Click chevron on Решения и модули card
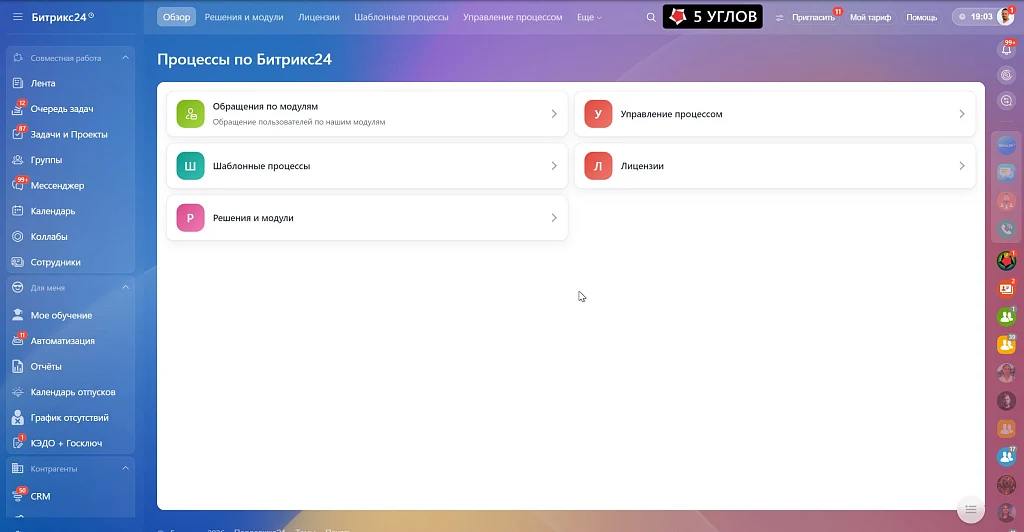This screenshot has height=532, width=1024. click(554, 218)
